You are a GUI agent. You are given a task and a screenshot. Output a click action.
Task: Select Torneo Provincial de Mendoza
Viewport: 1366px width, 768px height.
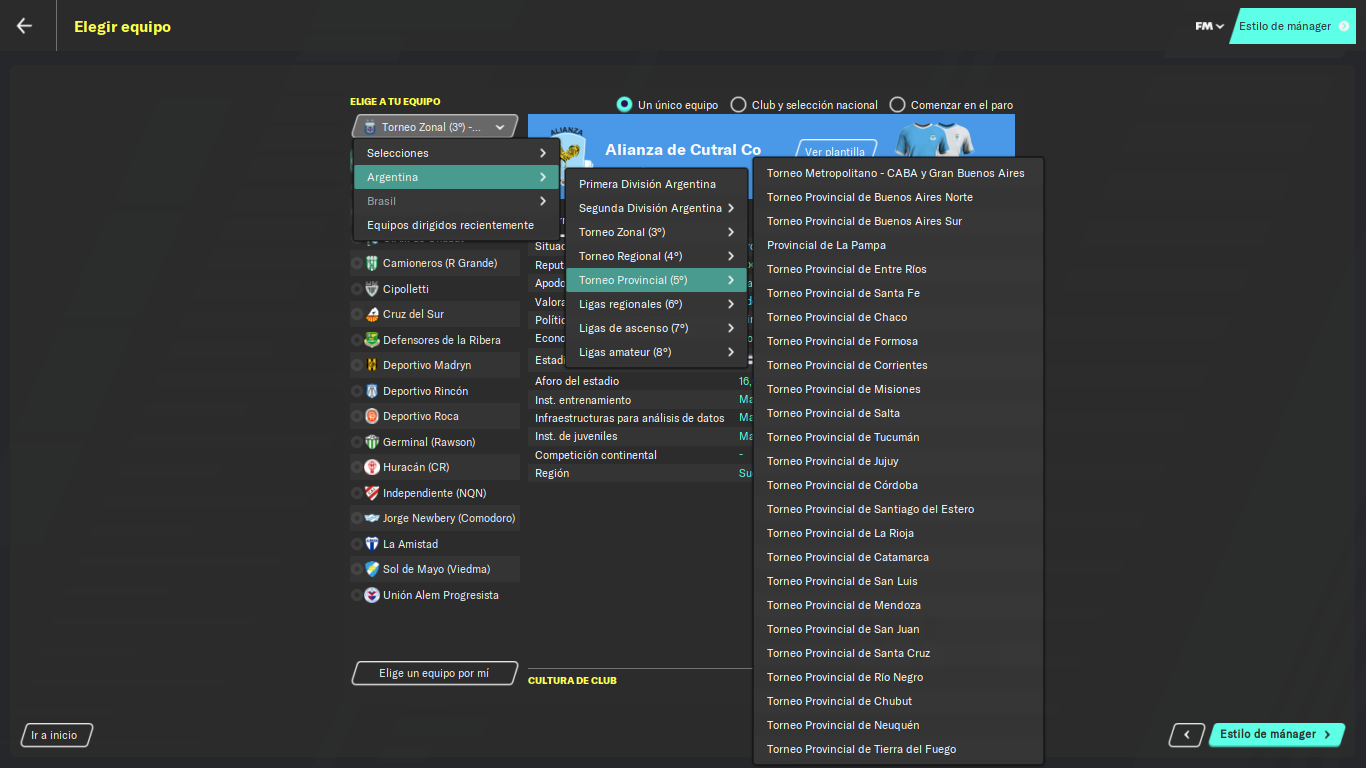click(x=898, y=605)
